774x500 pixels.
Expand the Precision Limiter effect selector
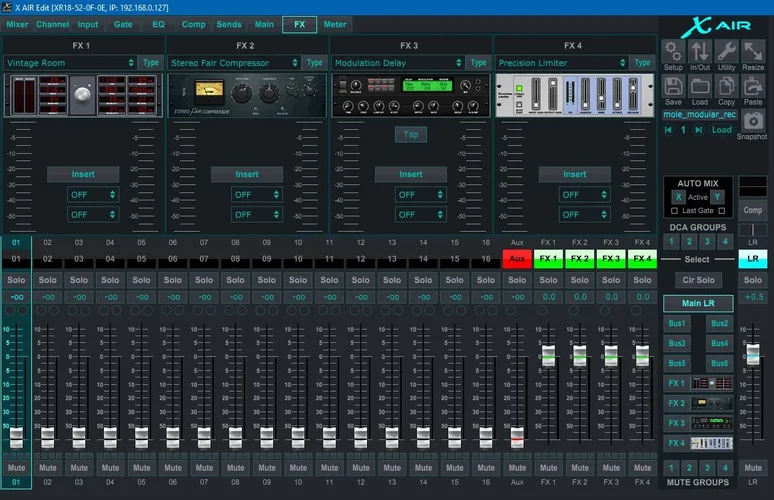point(562,63)
